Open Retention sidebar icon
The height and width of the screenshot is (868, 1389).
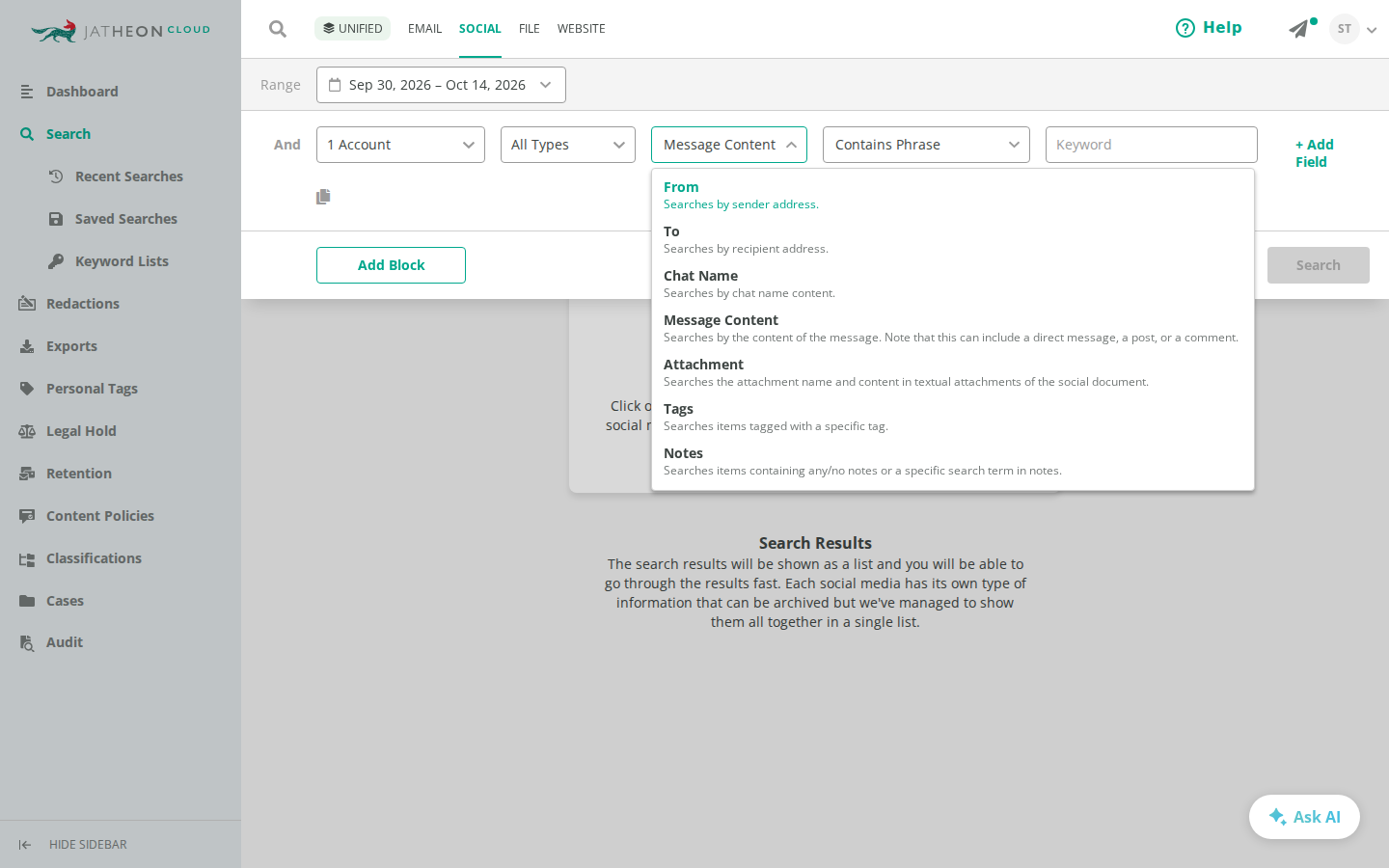click(x=27, y=474)
